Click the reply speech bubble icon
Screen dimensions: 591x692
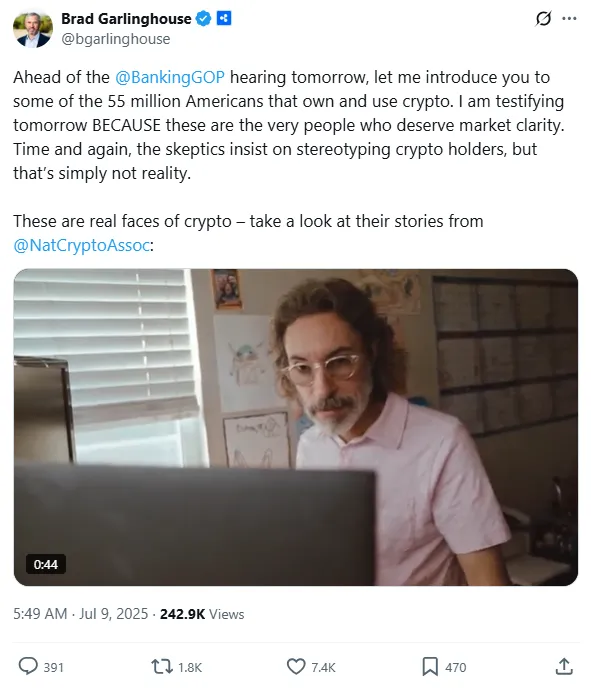pos(28,666)
